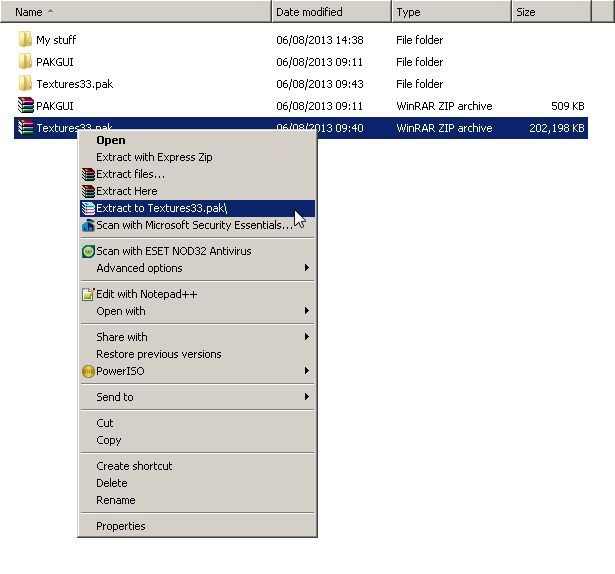Select Rename in the context menu

tap(197, 500)
